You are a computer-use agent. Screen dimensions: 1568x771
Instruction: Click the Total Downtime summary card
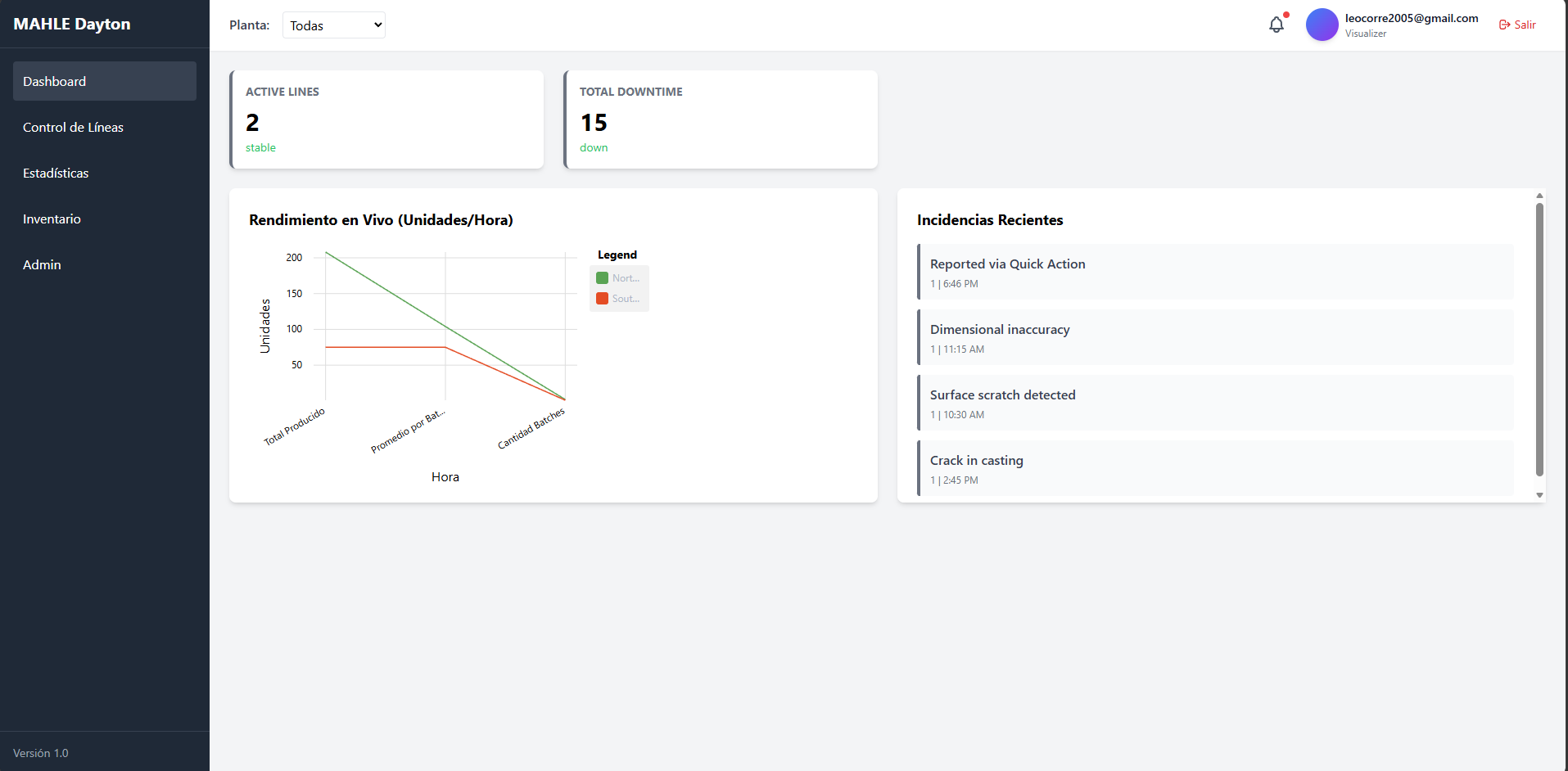coord(721,119)
